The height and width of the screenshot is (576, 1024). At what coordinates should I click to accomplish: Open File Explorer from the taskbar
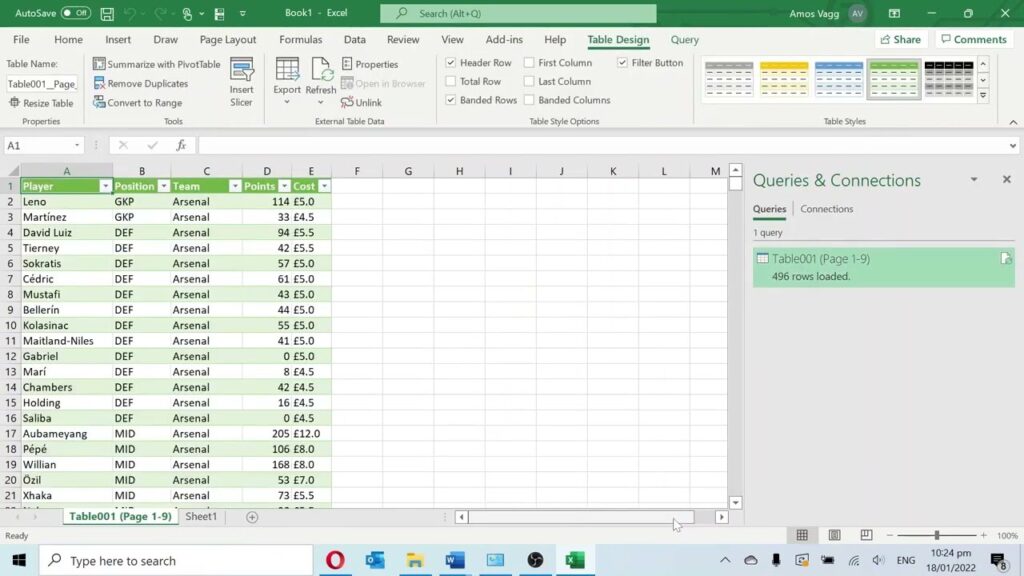(415, 560)
